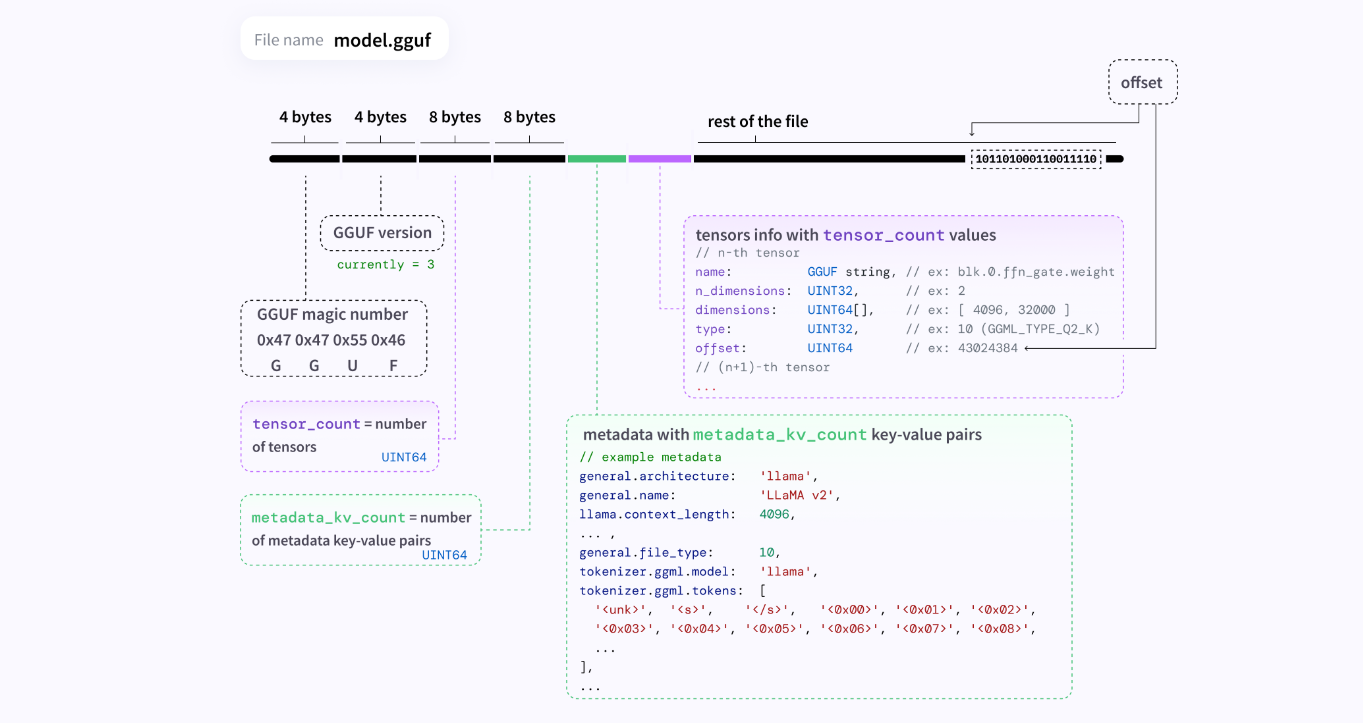Select the 'tensors info with tensor_count values' heading
Screen dimensions: 1363x723
tap(845, 235)
